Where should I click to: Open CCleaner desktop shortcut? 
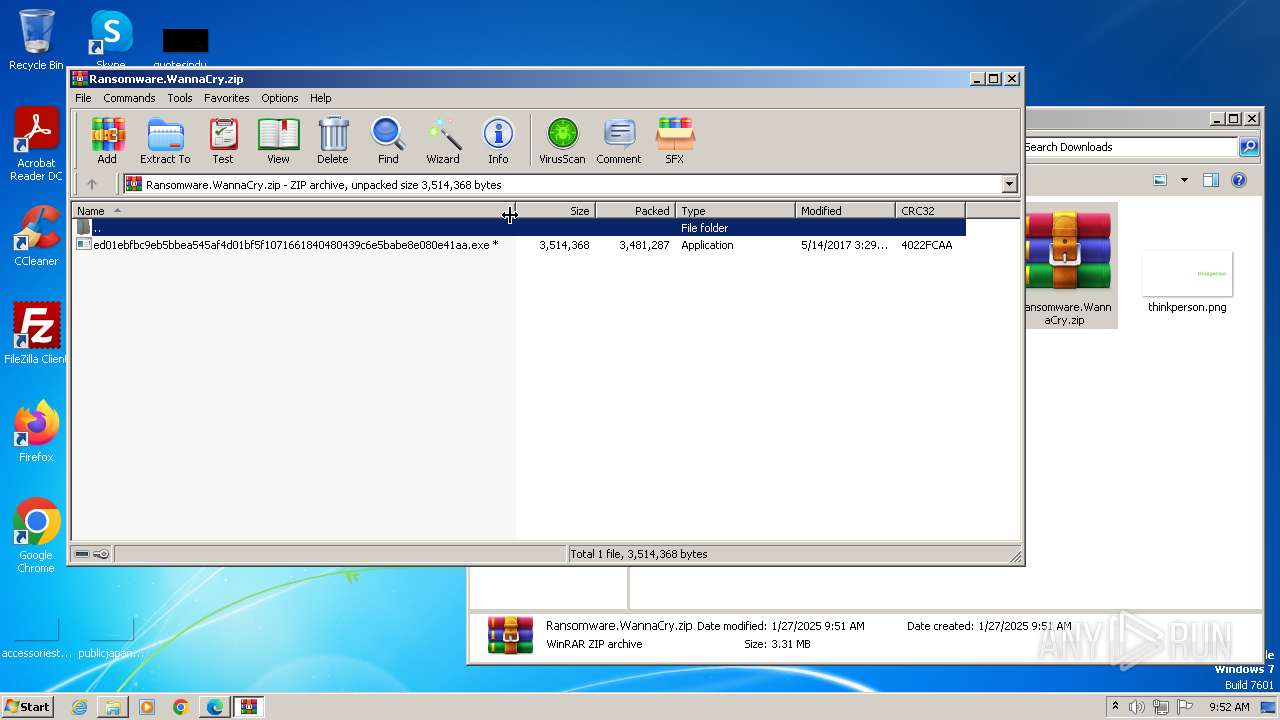tap(36, 236)
